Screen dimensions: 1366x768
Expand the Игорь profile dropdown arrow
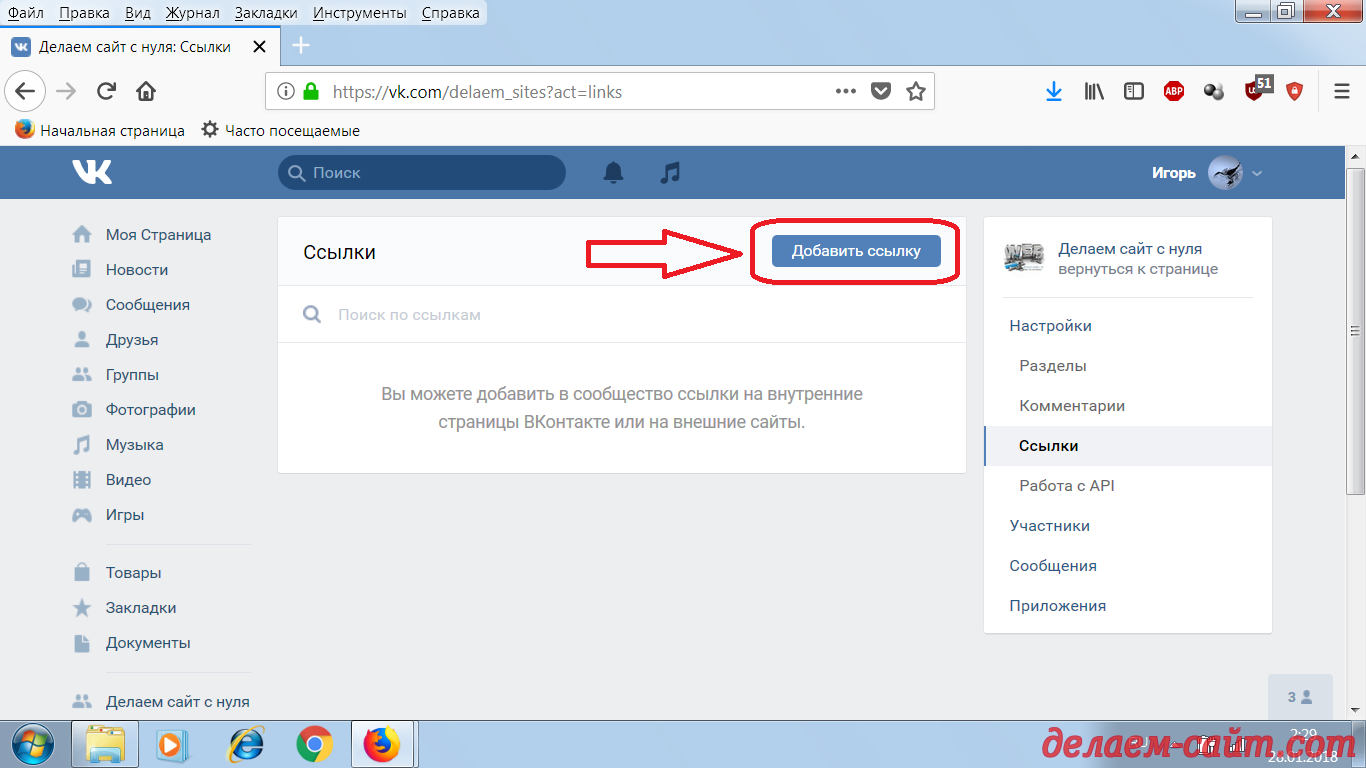click(x=1257, y=173)
